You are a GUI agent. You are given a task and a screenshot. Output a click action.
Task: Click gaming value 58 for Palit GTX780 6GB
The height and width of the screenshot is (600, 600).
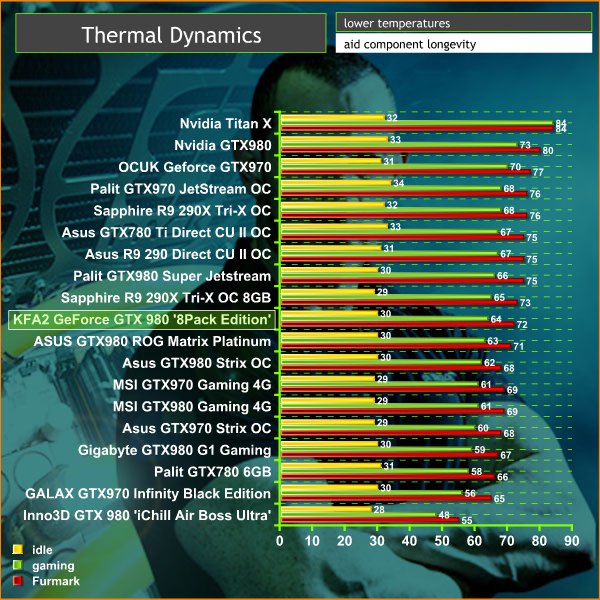click(x=476, y=472)
